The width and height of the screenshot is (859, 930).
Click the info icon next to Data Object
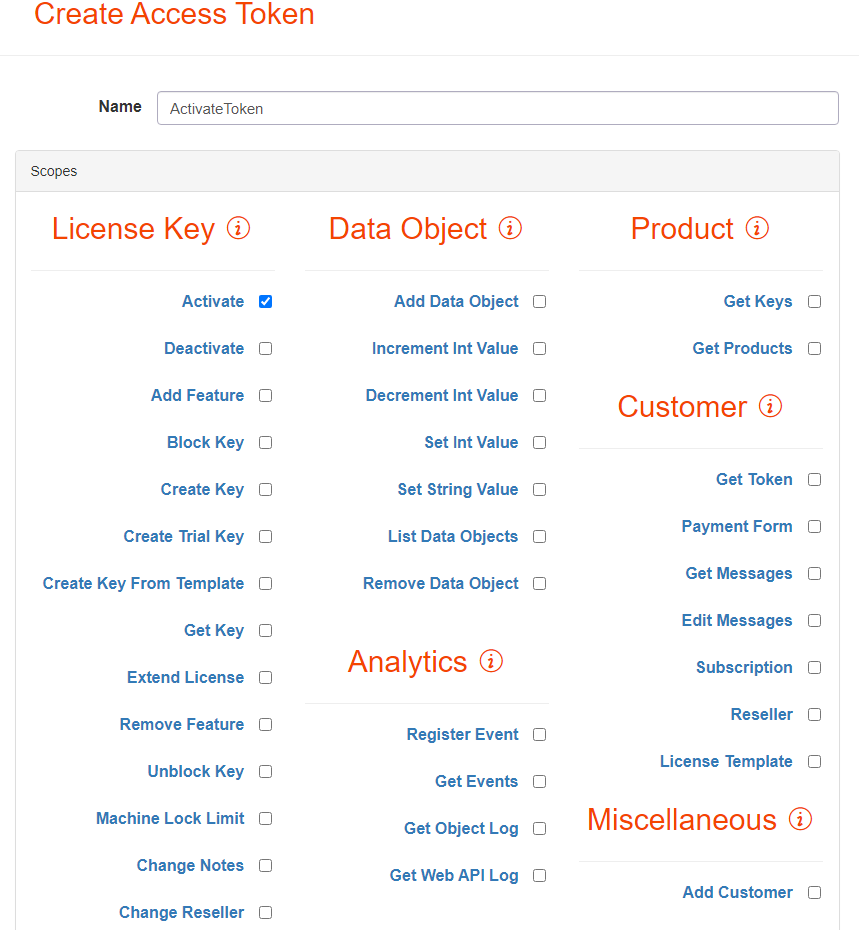point(510,228)
